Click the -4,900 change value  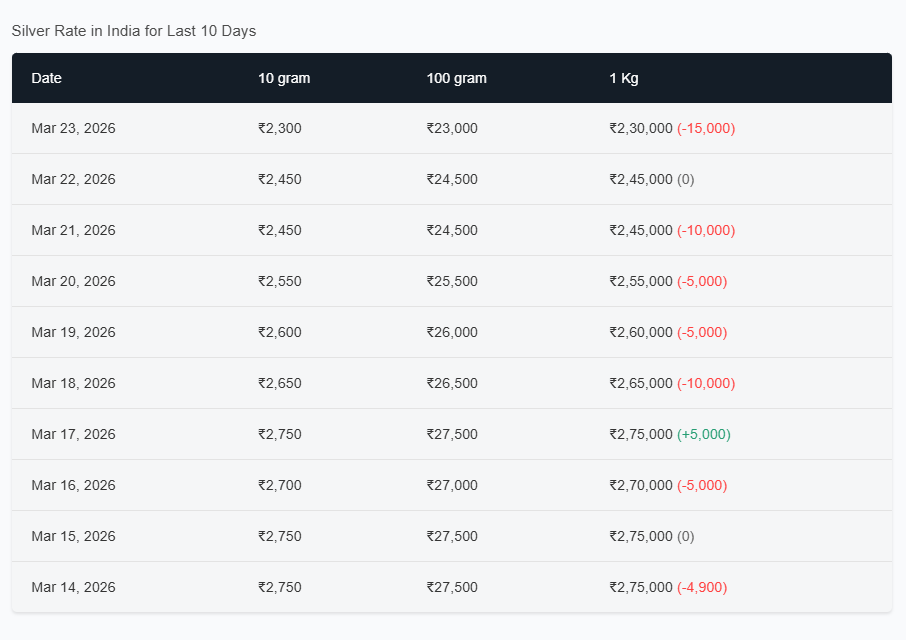702,587
